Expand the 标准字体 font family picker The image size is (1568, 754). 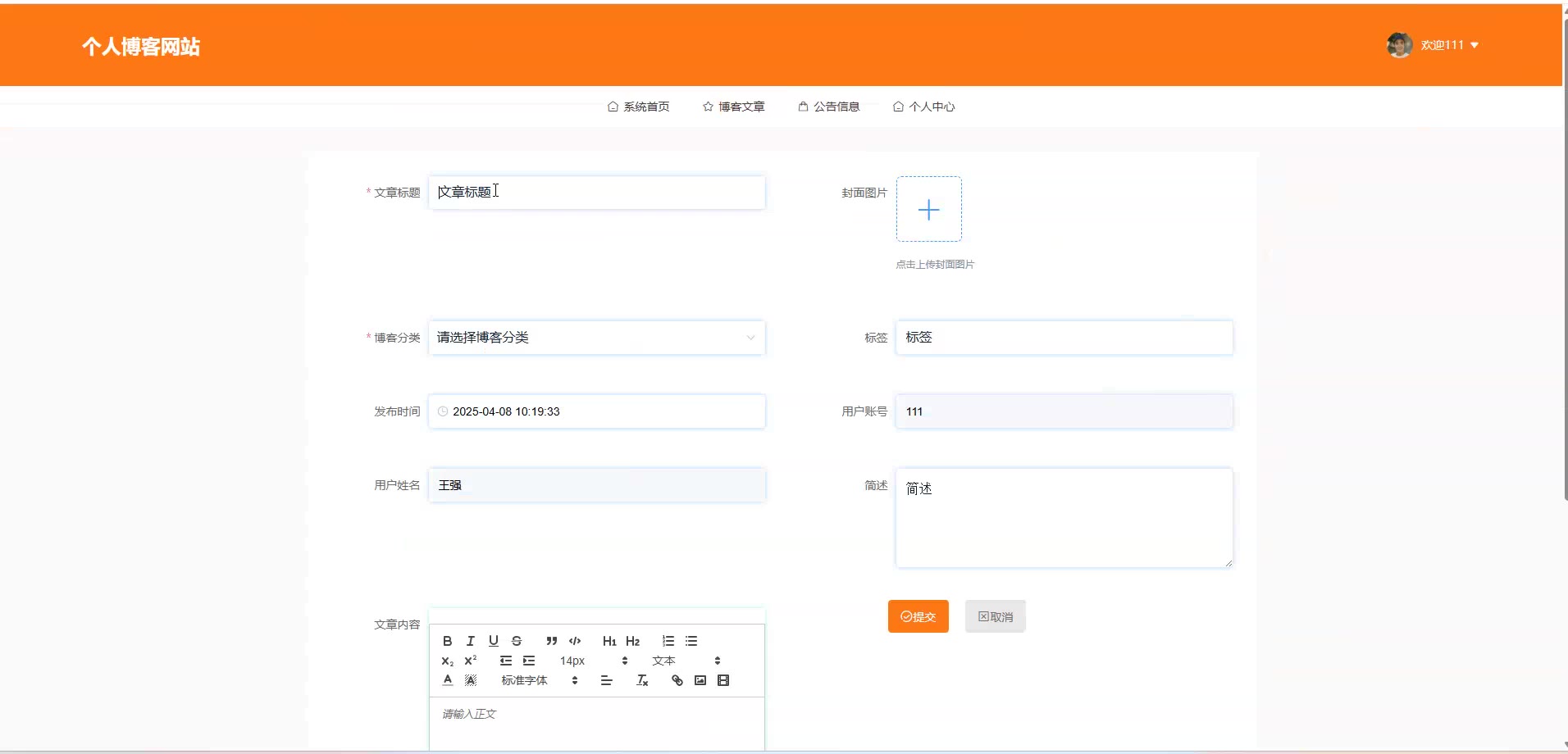click(539, 680)
